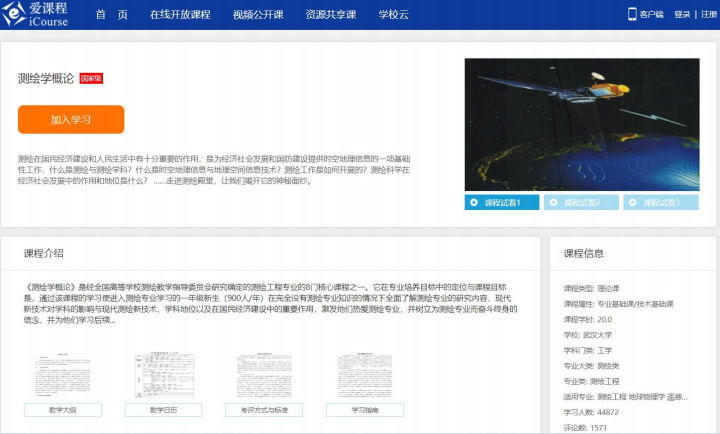Open the 资源共享课 menu
720x434 pixels.
[x=329, y=15]
